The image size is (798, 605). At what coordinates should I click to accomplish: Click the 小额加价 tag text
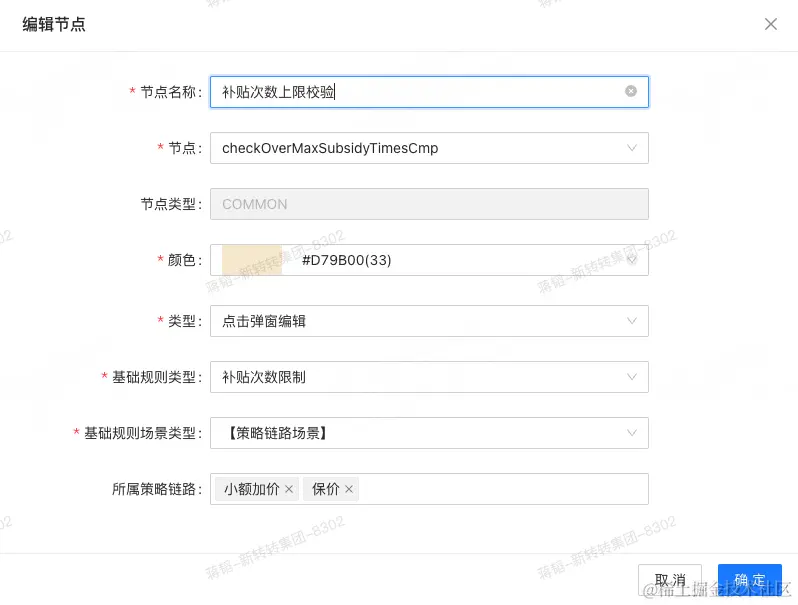point(251,489)
